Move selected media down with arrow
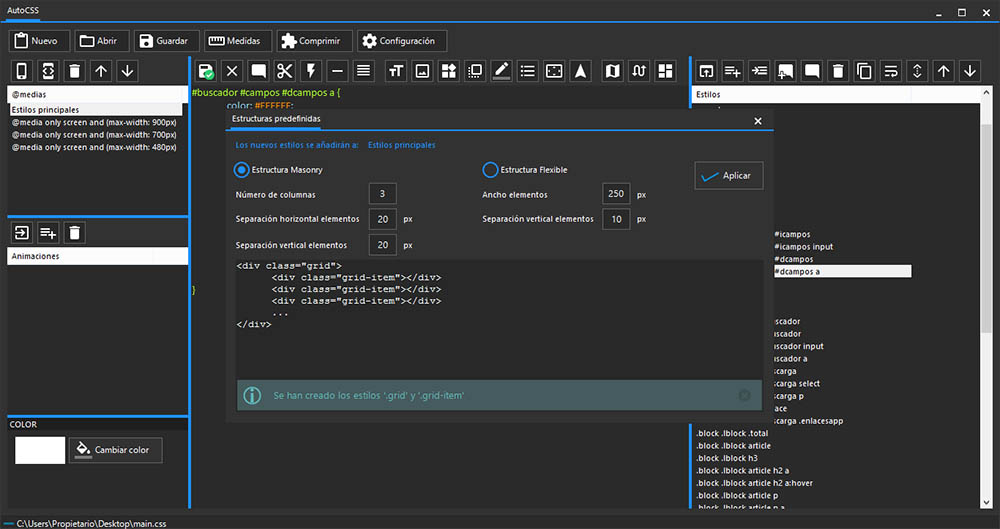The height and width of the screenshot is (529, 1000). coord(128,71)
